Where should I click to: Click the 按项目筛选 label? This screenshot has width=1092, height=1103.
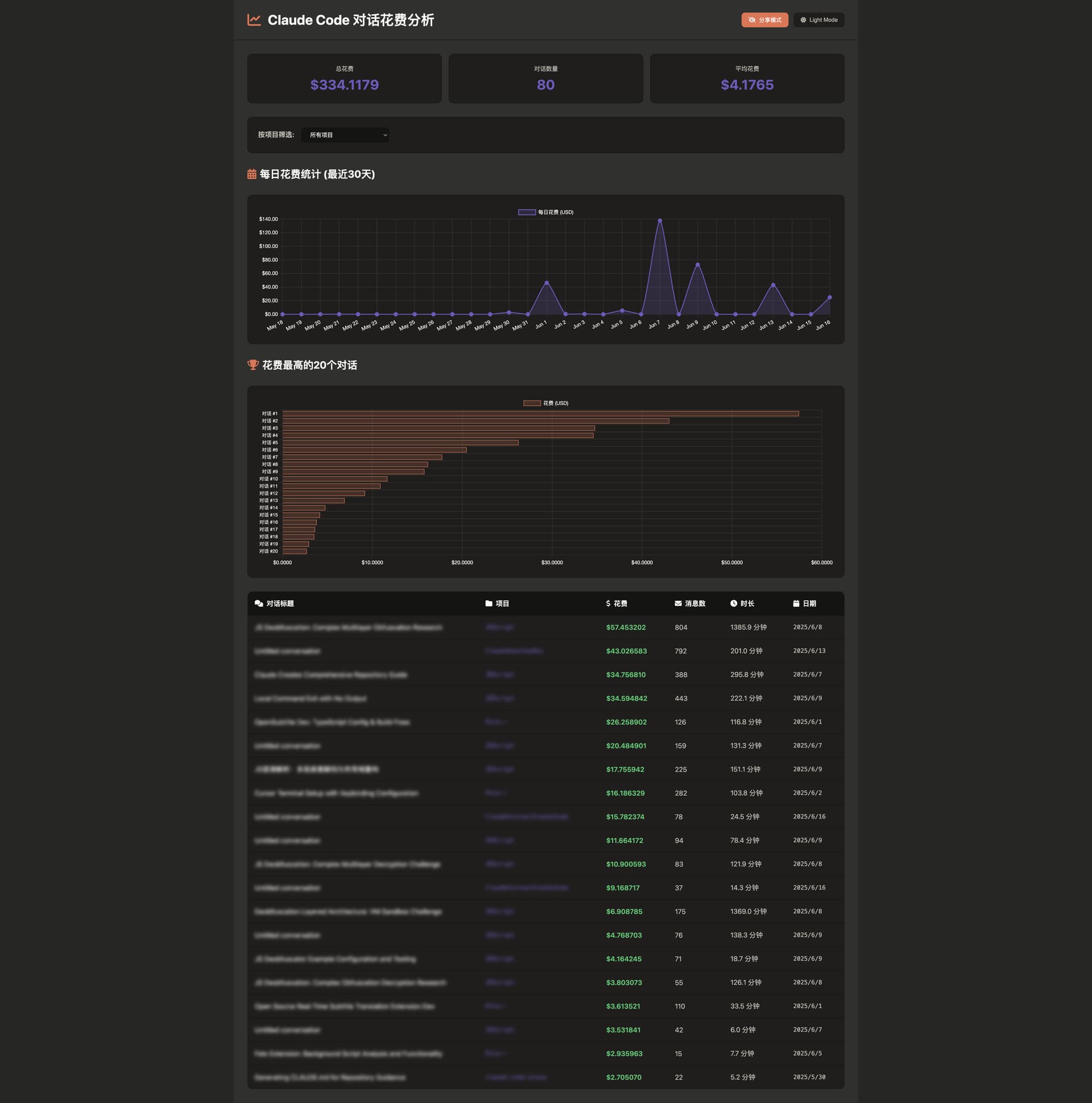tap(276, 135)
